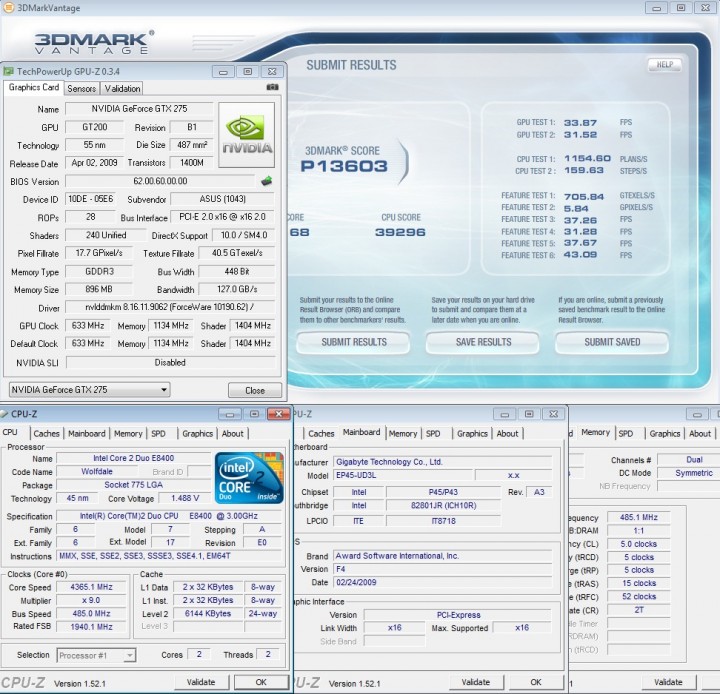Open Caches tab in middle CPU-Z window

(x=321, y=433)
